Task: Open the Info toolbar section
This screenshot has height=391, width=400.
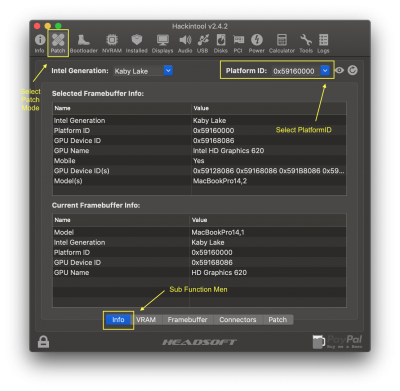Action: (x=40, y=43)
